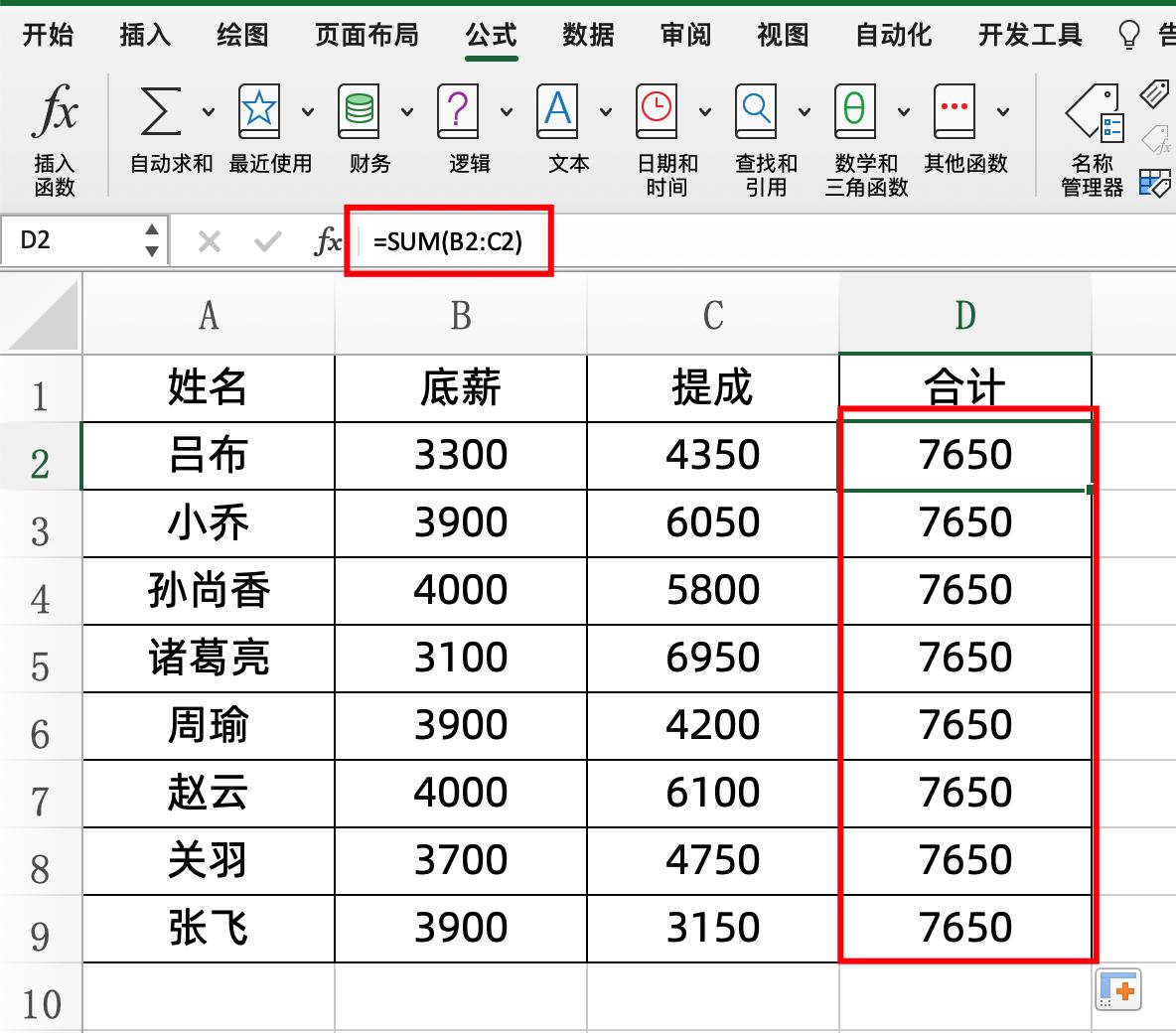The height and width of the screenshot is (1033, 1176).
Task: Open the dropdown arrow next to 逻辑
Action: [508, 111]
